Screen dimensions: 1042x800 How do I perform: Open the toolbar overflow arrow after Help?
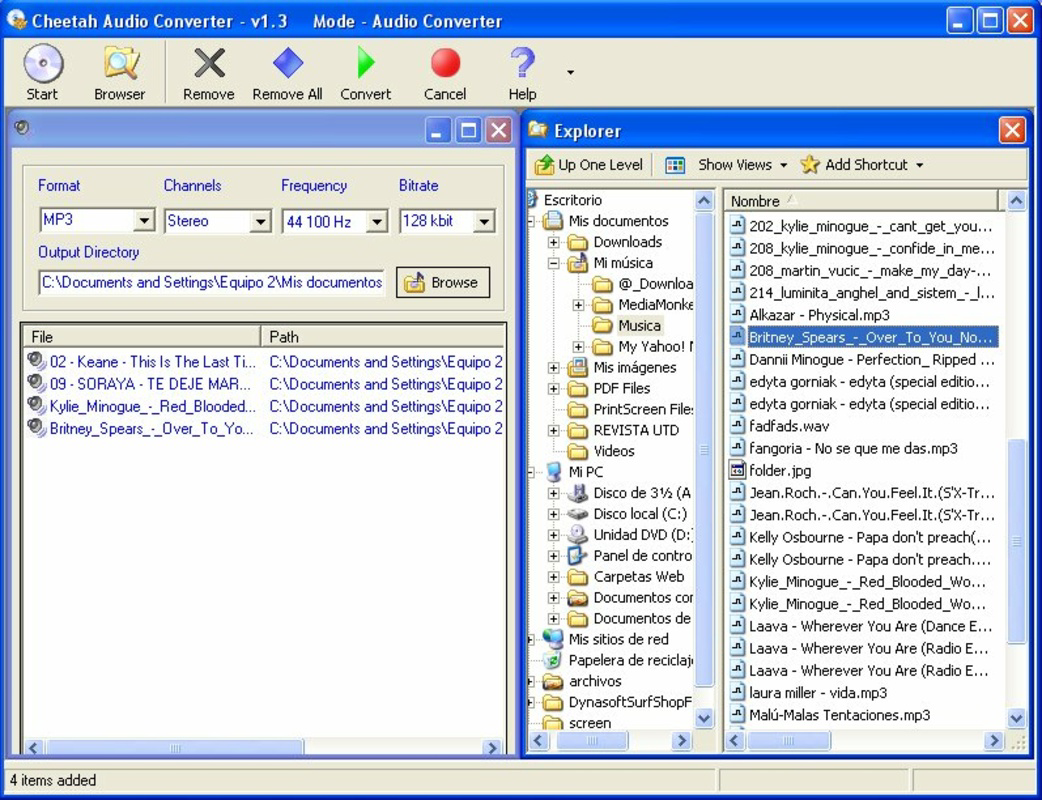point(570,72)
